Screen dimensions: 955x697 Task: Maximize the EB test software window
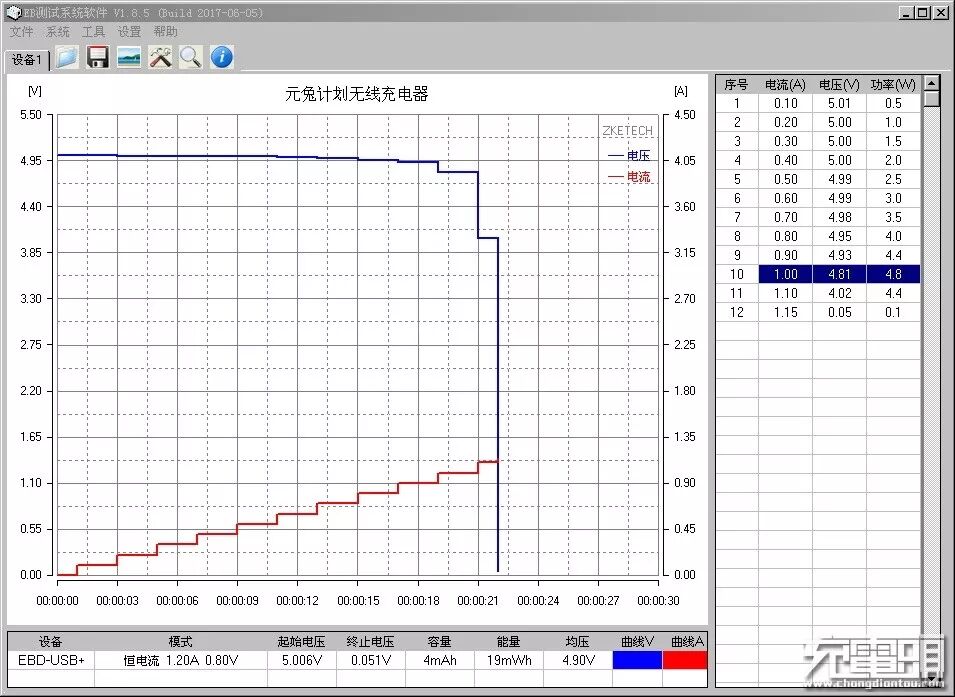(x=923, y=12)
